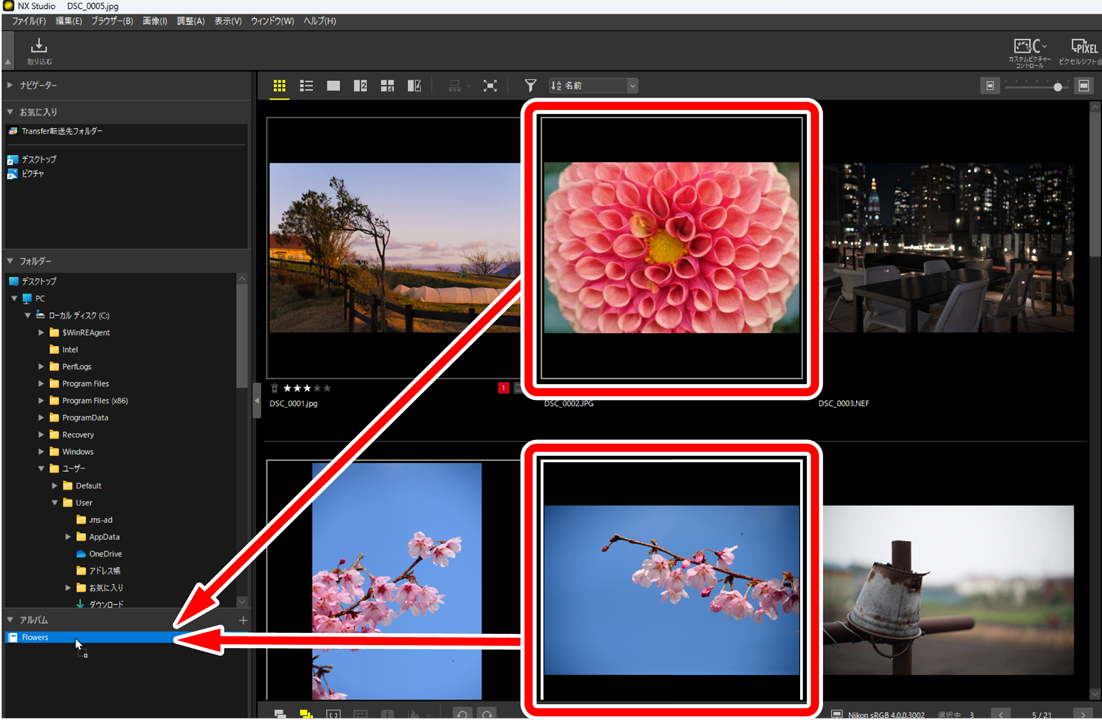Image resolution: width=1102 pixels, height=720 pixels.
Task: Click the full screen view icon
Action: [x=489, y=86]
